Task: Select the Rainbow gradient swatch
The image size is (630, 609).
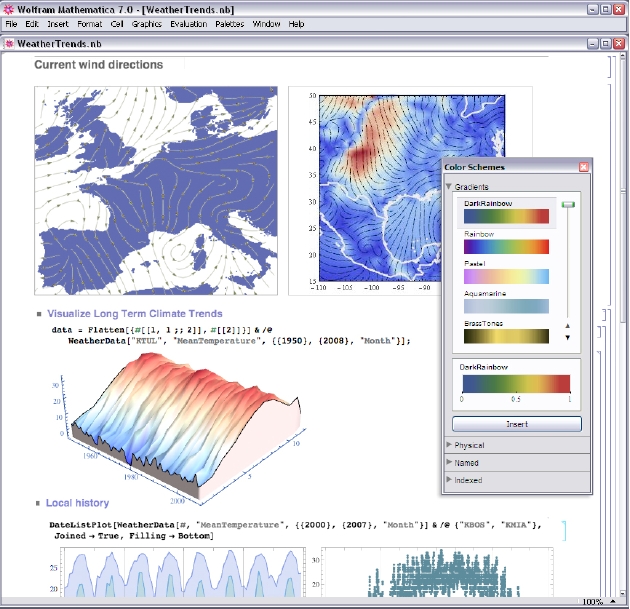Action: click(506, 247)
